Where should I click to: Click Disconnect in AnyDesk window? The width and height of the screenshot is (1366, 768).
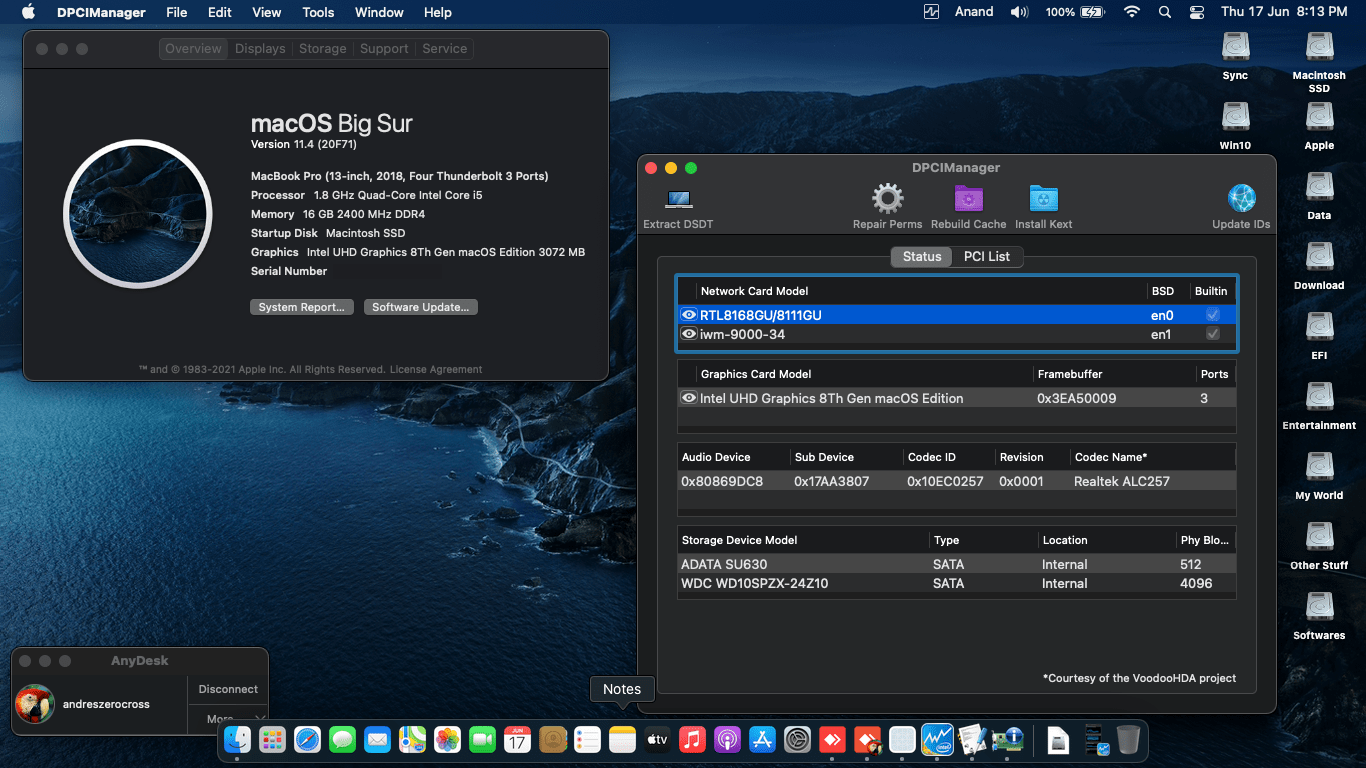tap(228, 689)
